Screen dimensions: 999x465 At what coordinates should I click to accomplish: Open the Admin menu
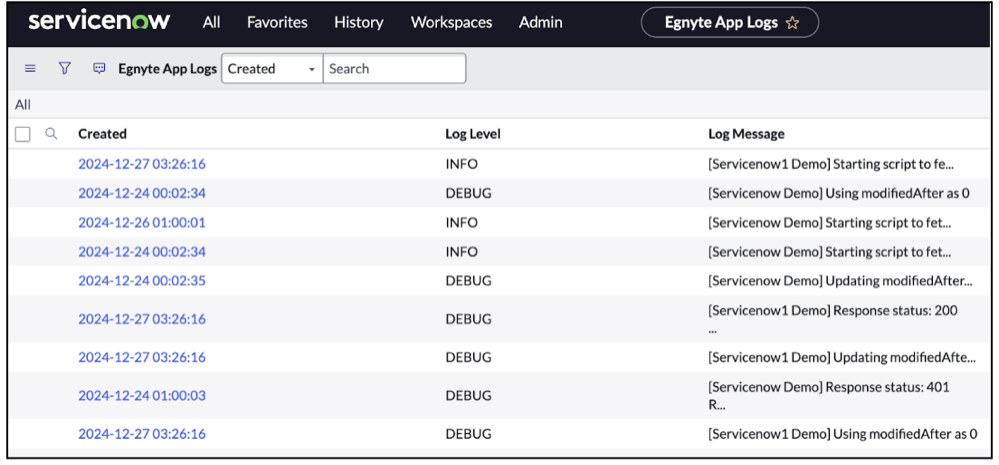pos(540,22)
